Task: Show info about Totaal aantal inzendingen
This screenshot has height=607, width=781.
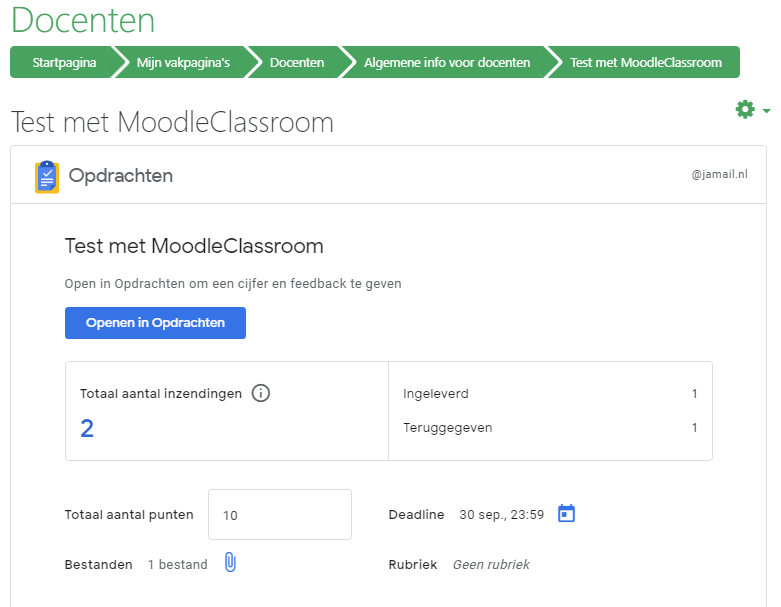Action: click(260, 393)
